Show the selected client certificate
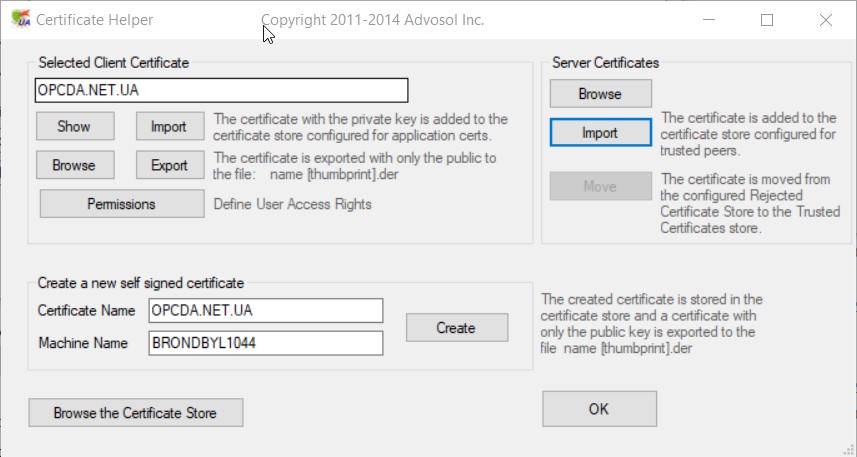Image resolution: width=857 pixels, height=457 pixels. [x=74, y=127]
